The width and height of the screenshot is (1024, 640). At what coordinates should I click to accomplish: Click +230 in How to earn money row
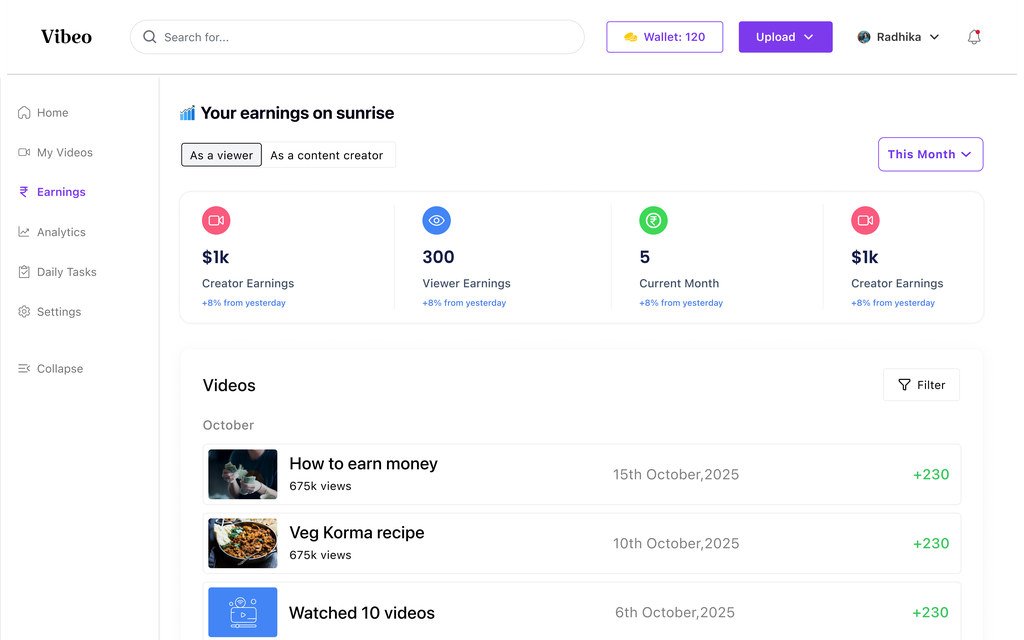pyautogui.click(x=931, y=474)
